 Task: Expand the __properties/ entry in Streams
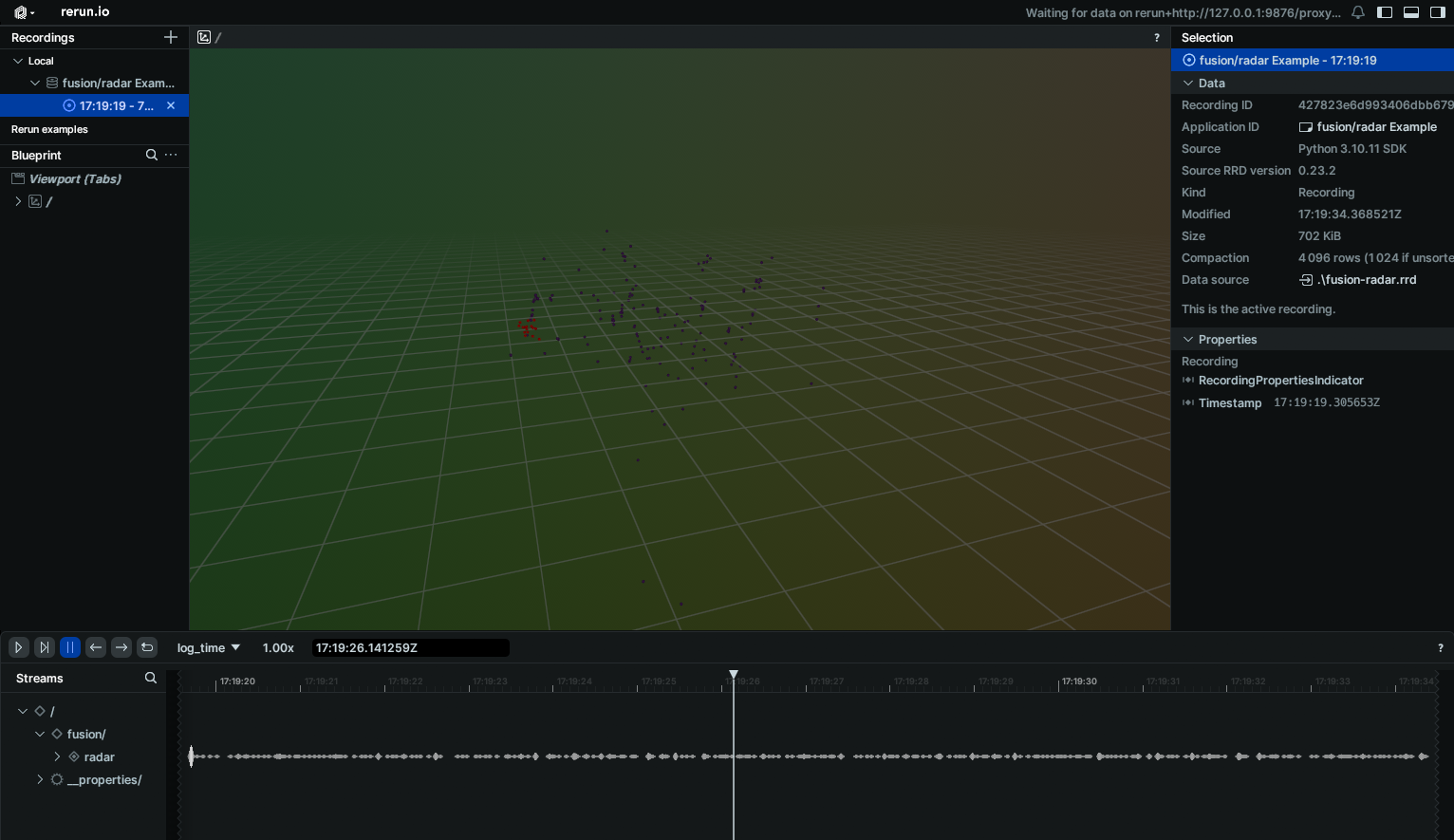click(40, 779)
